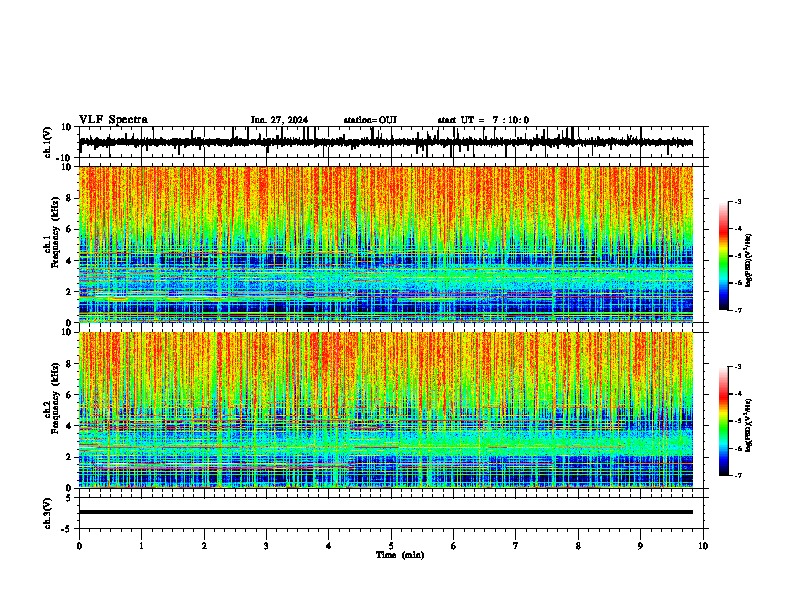
Task: Select the "start UT = 7:10:0" text
Action: point(483,120)
